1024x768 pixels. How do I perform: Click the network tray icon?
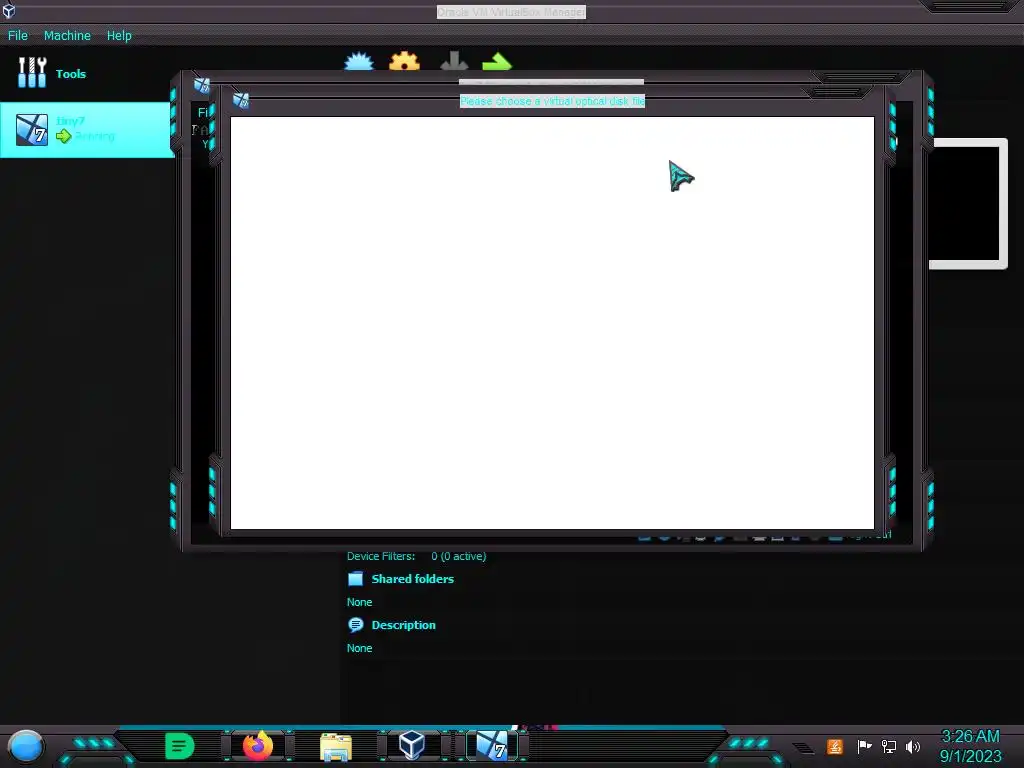tap(889, 746)
